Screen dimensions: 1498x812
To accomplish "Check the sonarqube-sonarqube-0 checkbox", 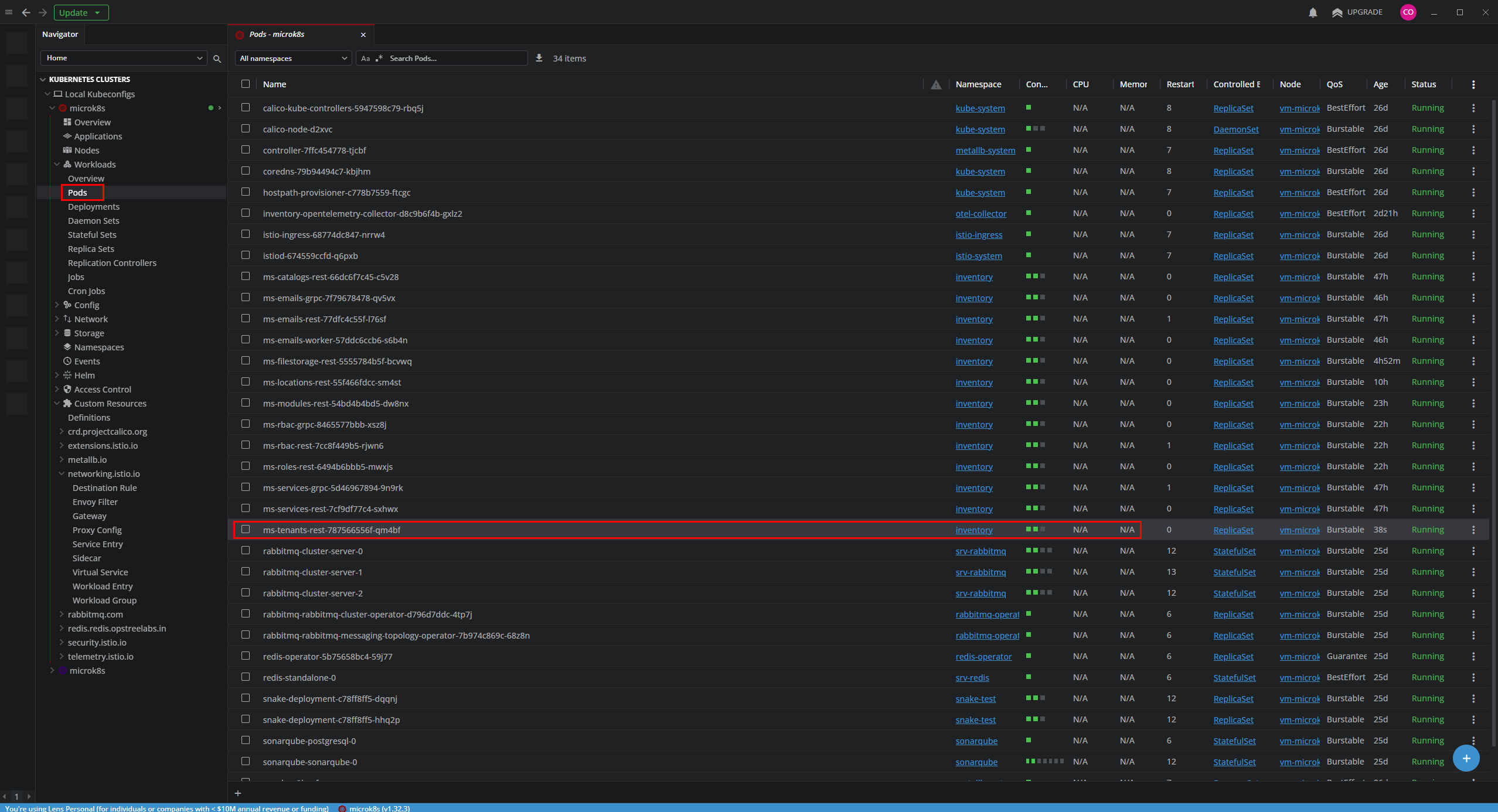I will click(x=246, y=761).
